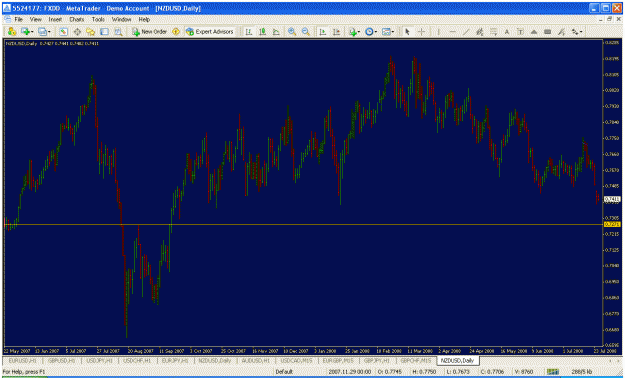Open the Tools menu

tap(98, 19)
